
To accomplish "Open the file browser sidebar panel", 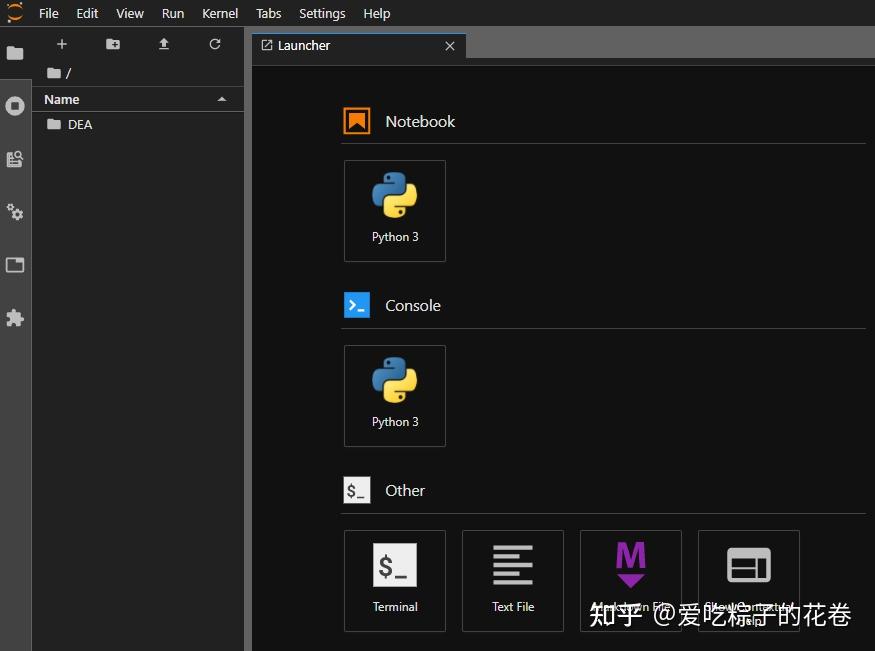I will click(15, 53).
